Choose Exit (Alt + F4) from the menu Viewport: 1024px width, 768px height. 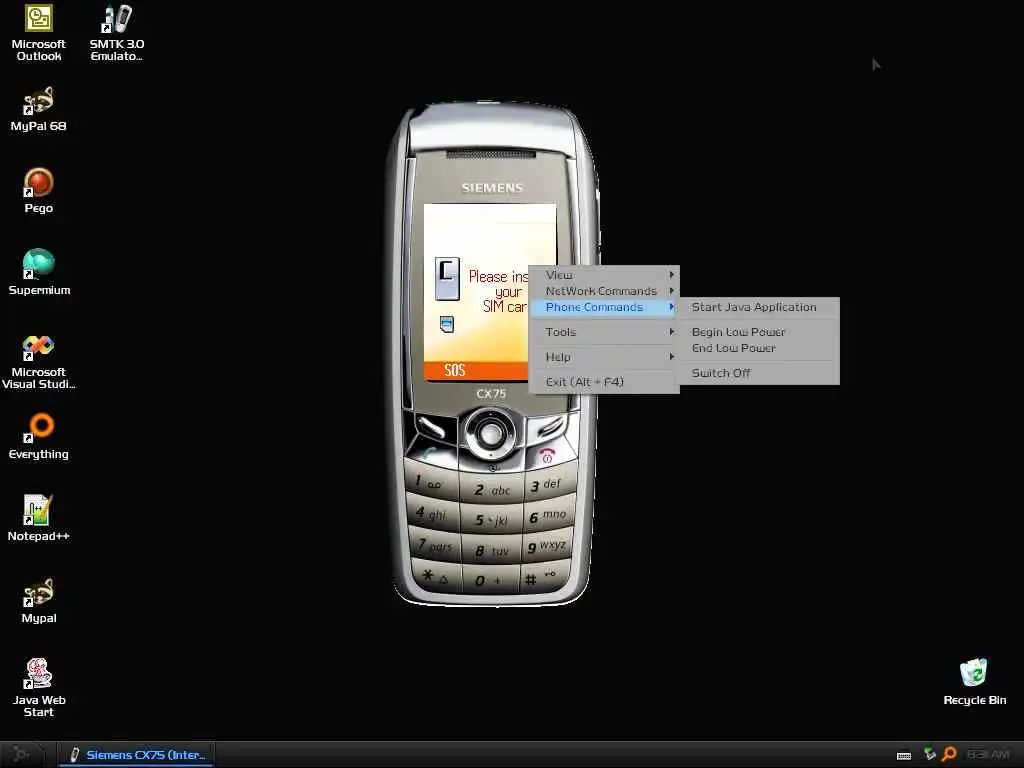604,382
